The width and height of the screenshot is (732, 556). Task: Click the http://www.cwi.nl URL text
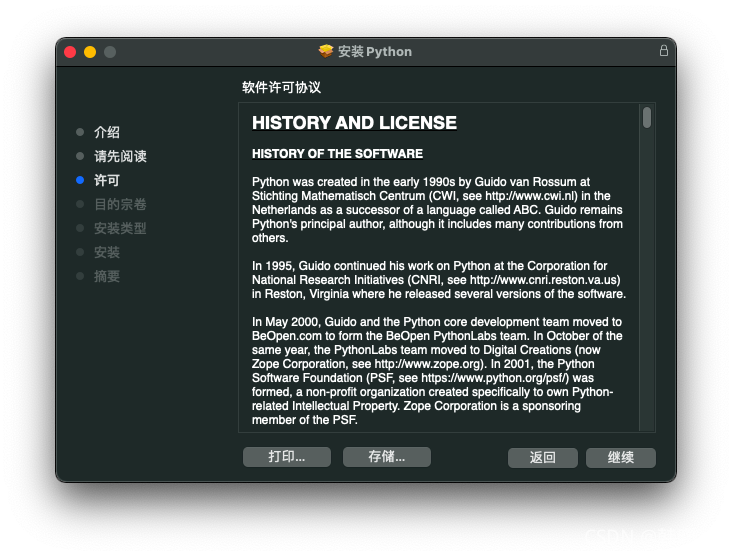[531, 196]
